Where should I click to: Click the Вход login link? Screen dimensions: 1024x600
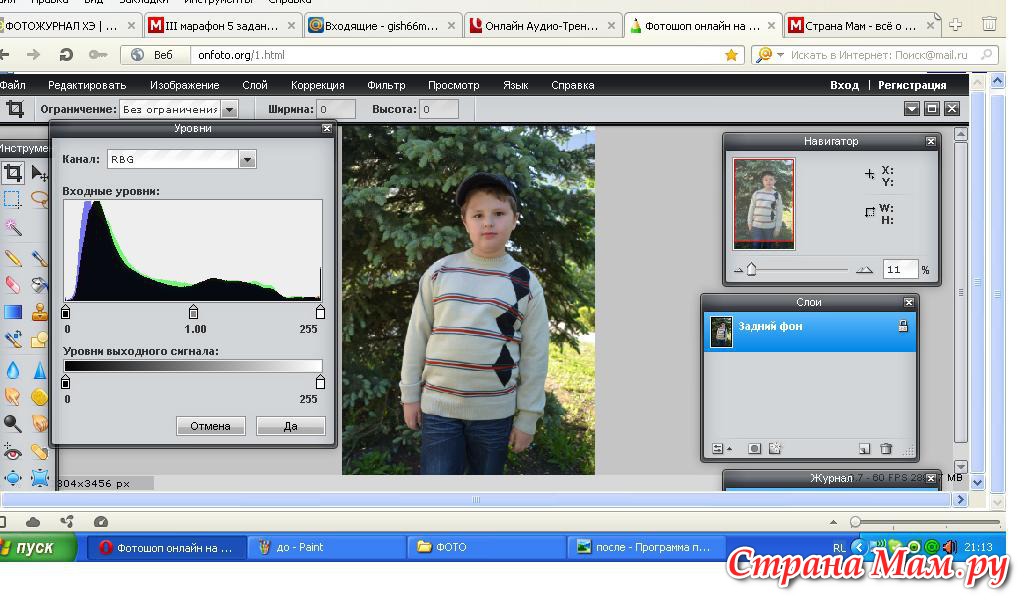(844, 85)
